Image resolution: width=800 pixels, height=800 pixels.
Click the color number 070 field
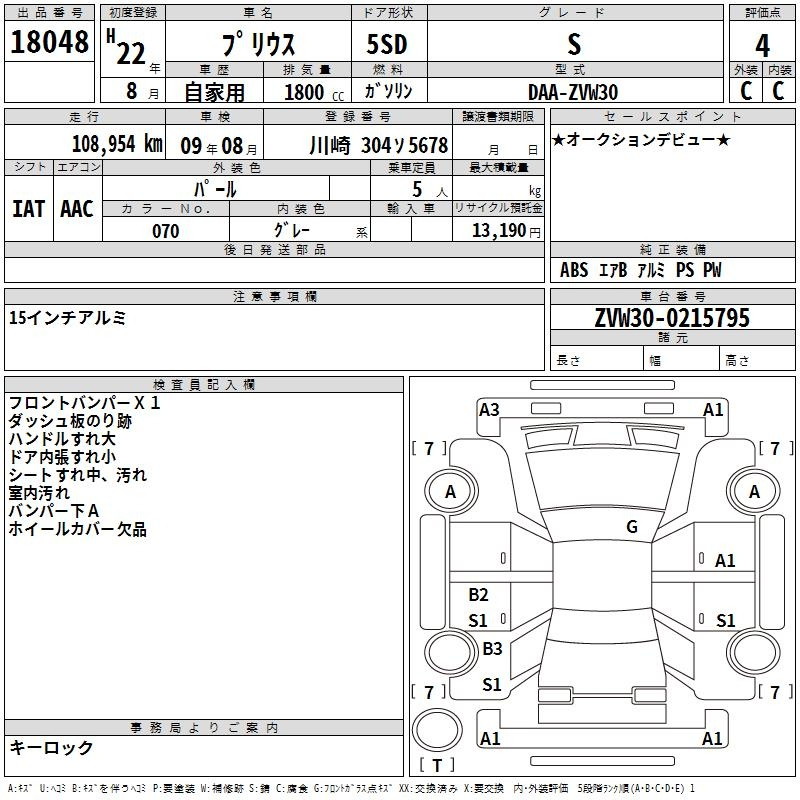(165, 231)
